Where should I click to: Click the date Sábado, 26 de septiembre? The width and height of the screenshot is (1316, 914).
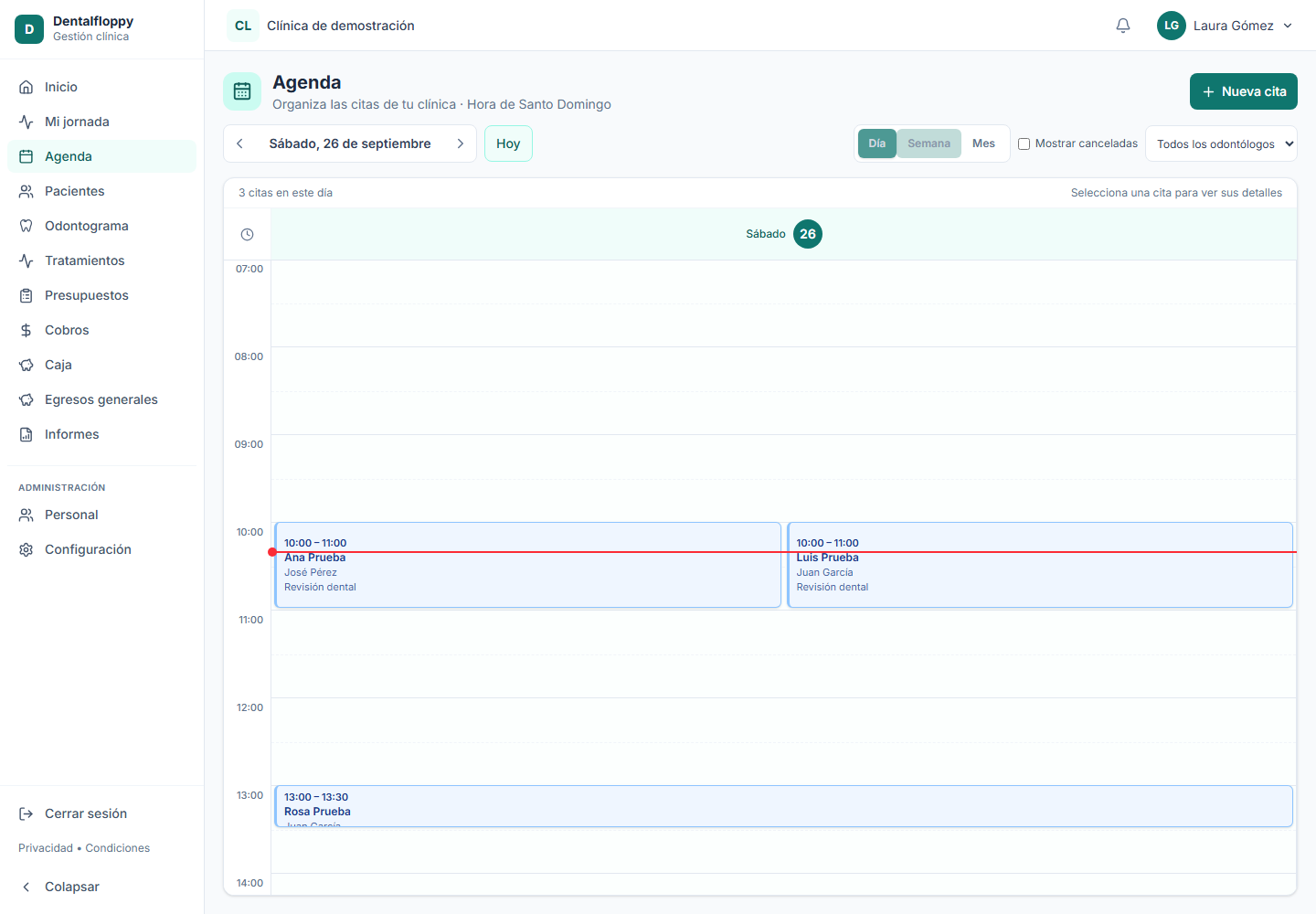pyautogui.click(x=350, y=143)
